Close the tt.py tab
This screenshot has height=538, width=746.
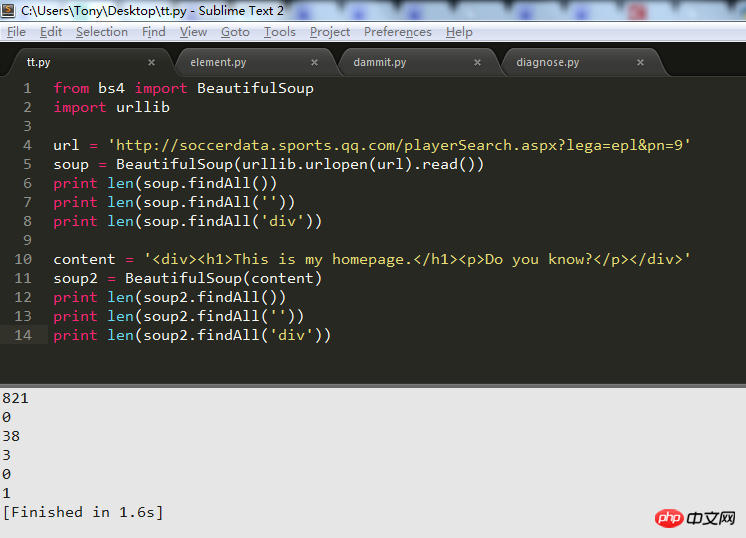pos(151,62)
